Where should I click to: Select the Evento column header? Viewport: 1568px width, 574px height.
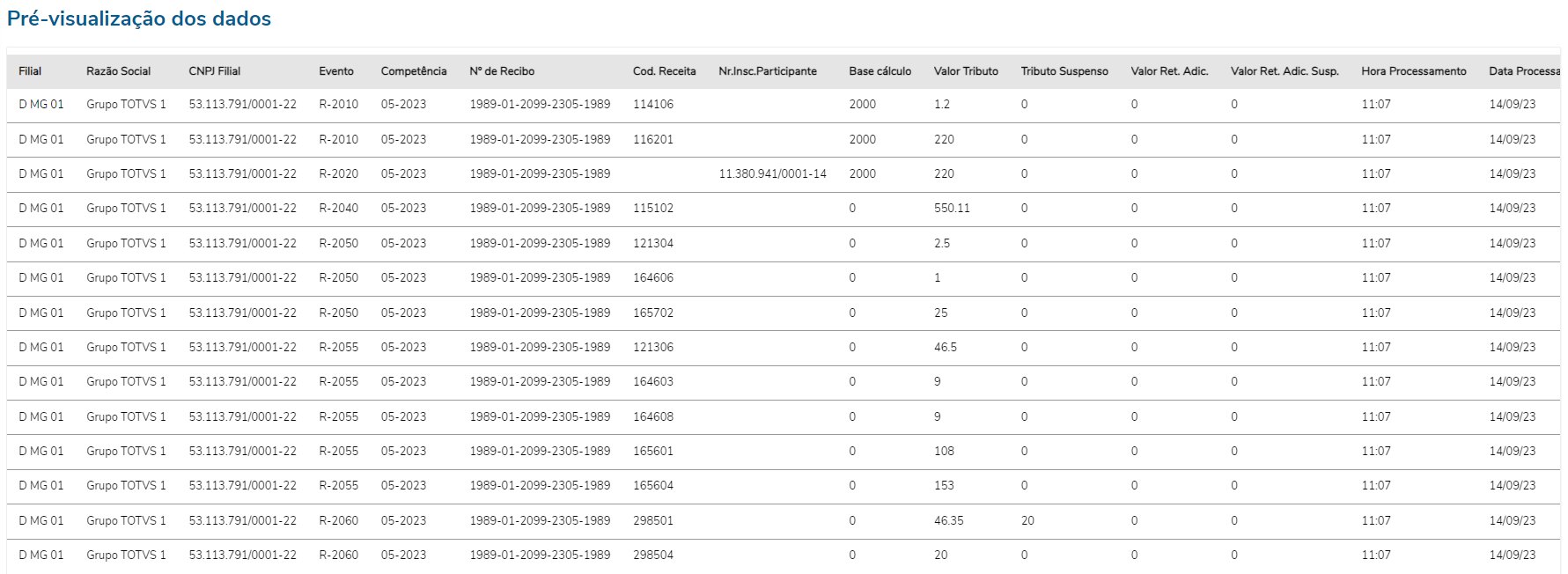pyautogui.click(x=336, y=71)
